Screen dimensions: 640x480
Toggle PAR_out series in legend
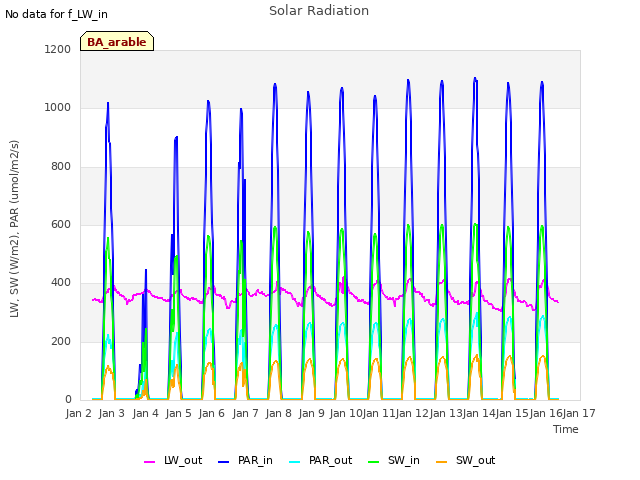coord(320,460)
